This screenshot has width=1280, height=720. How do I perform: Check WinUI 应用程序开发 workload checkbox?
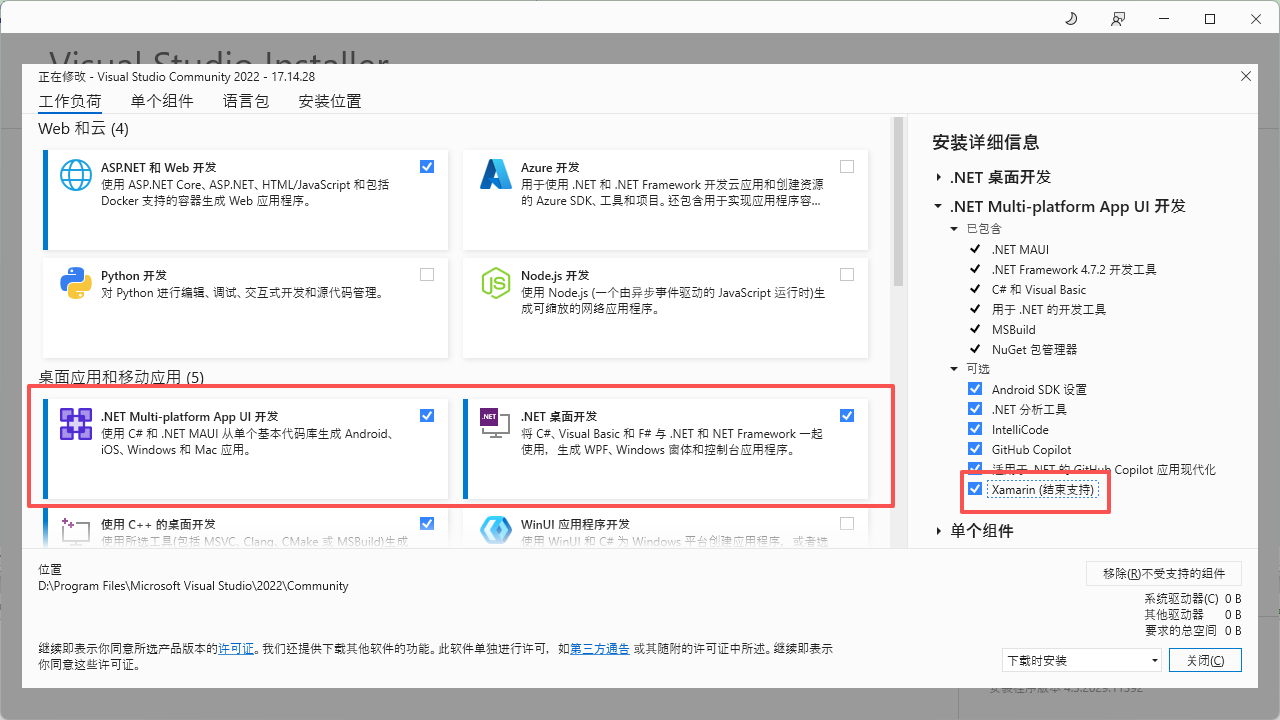pos(847,523)
